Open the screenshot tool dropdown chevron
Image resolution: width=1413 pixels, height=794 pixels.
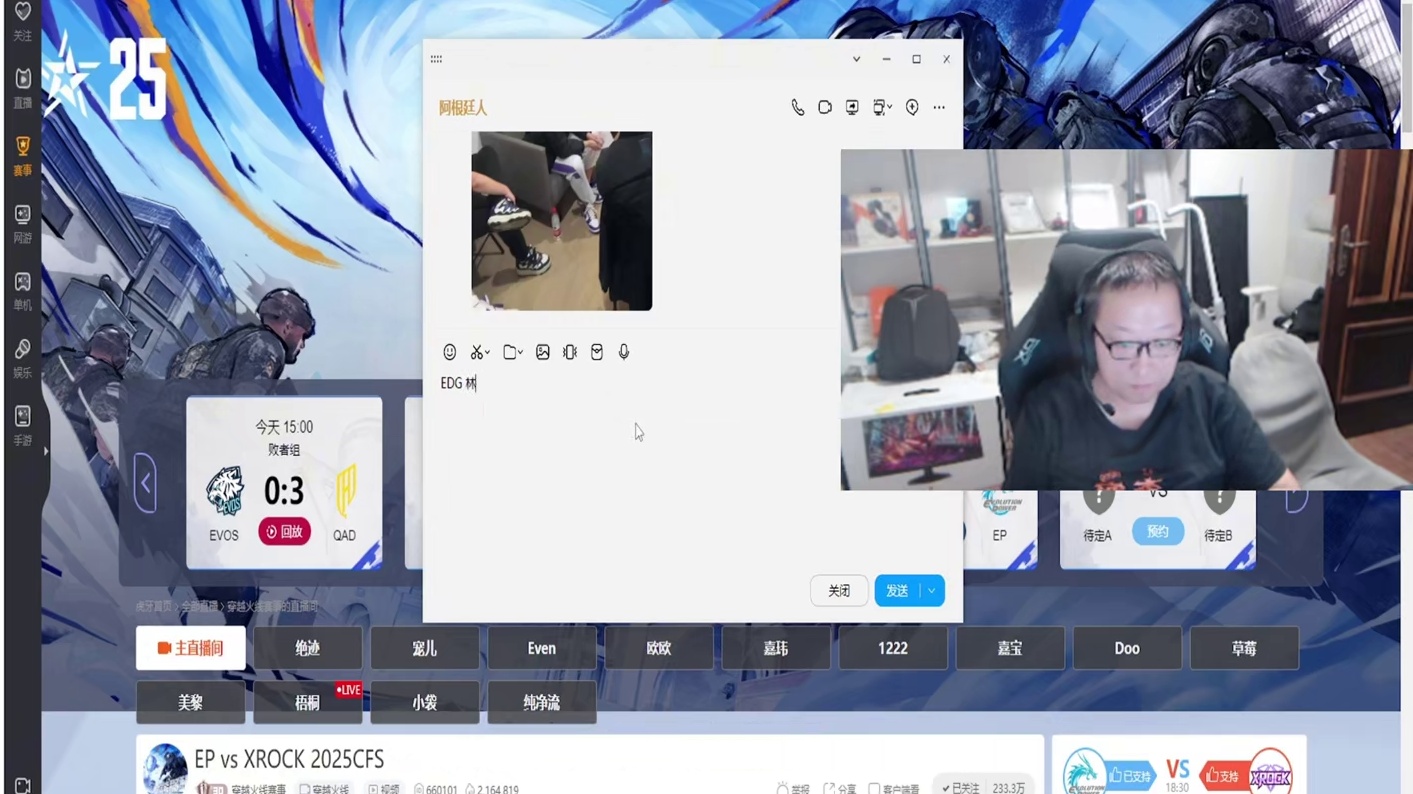click(x=488, y=352)
